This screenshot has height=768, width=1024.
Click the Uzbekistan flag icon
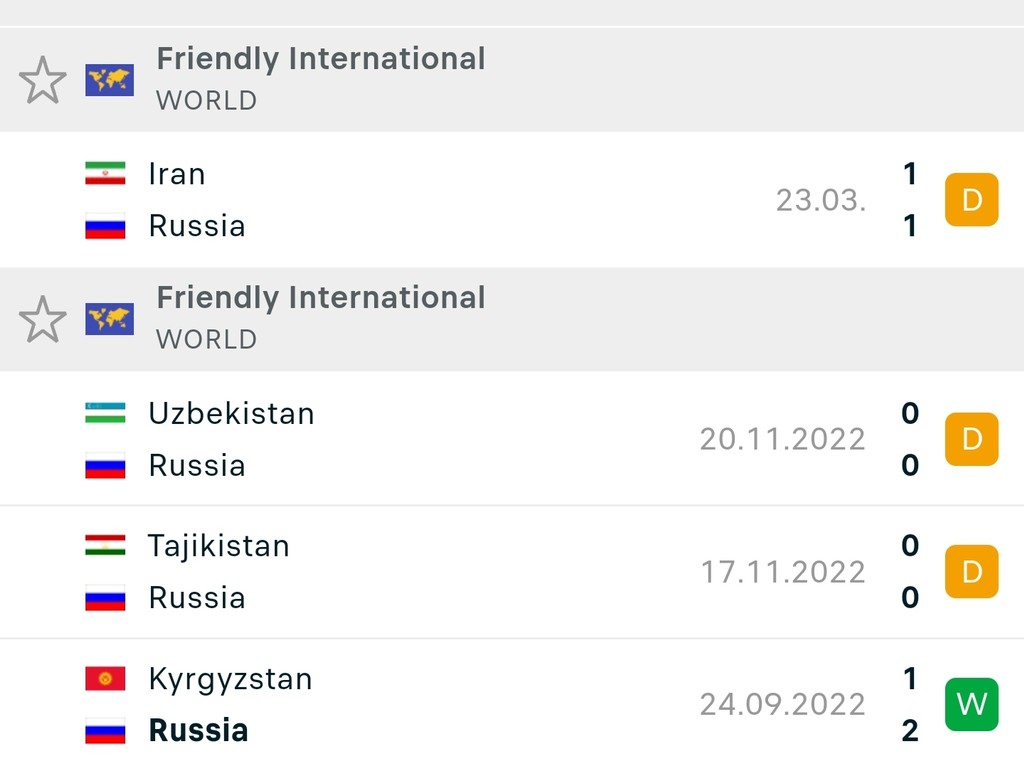(105, 413)
